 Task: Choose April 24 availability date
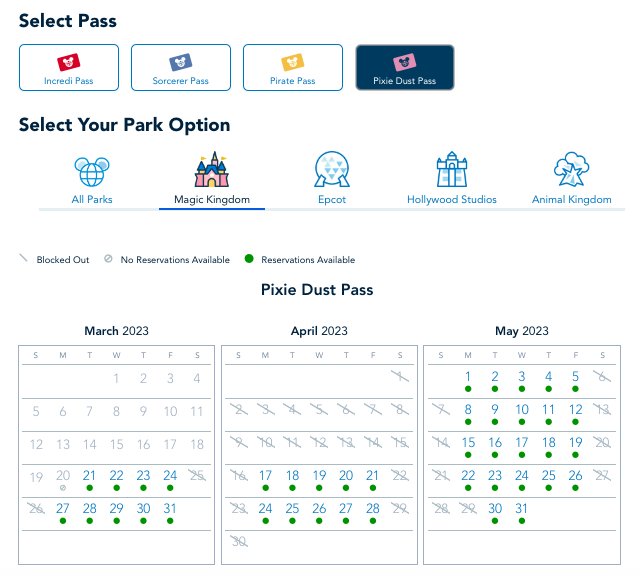pyautogui.click(x=265, y=509)
